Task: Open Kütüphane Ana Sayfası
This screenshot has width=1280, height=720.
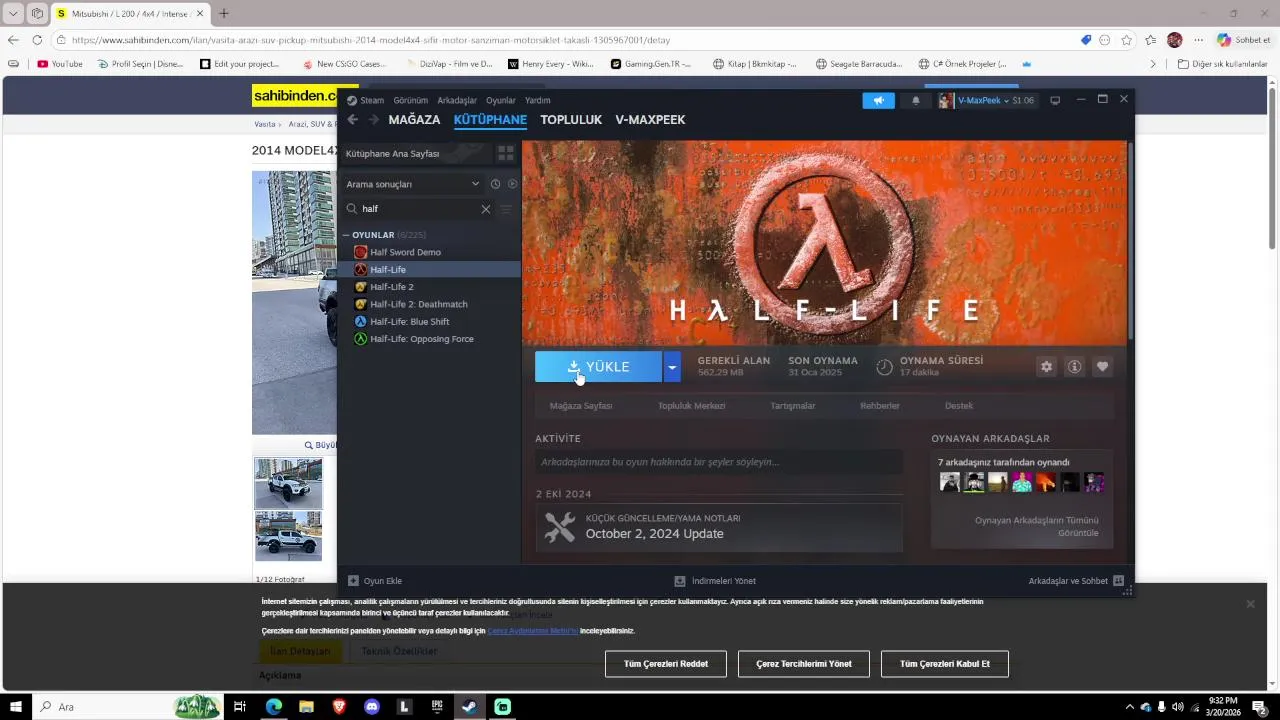Action: pos(416,153)
